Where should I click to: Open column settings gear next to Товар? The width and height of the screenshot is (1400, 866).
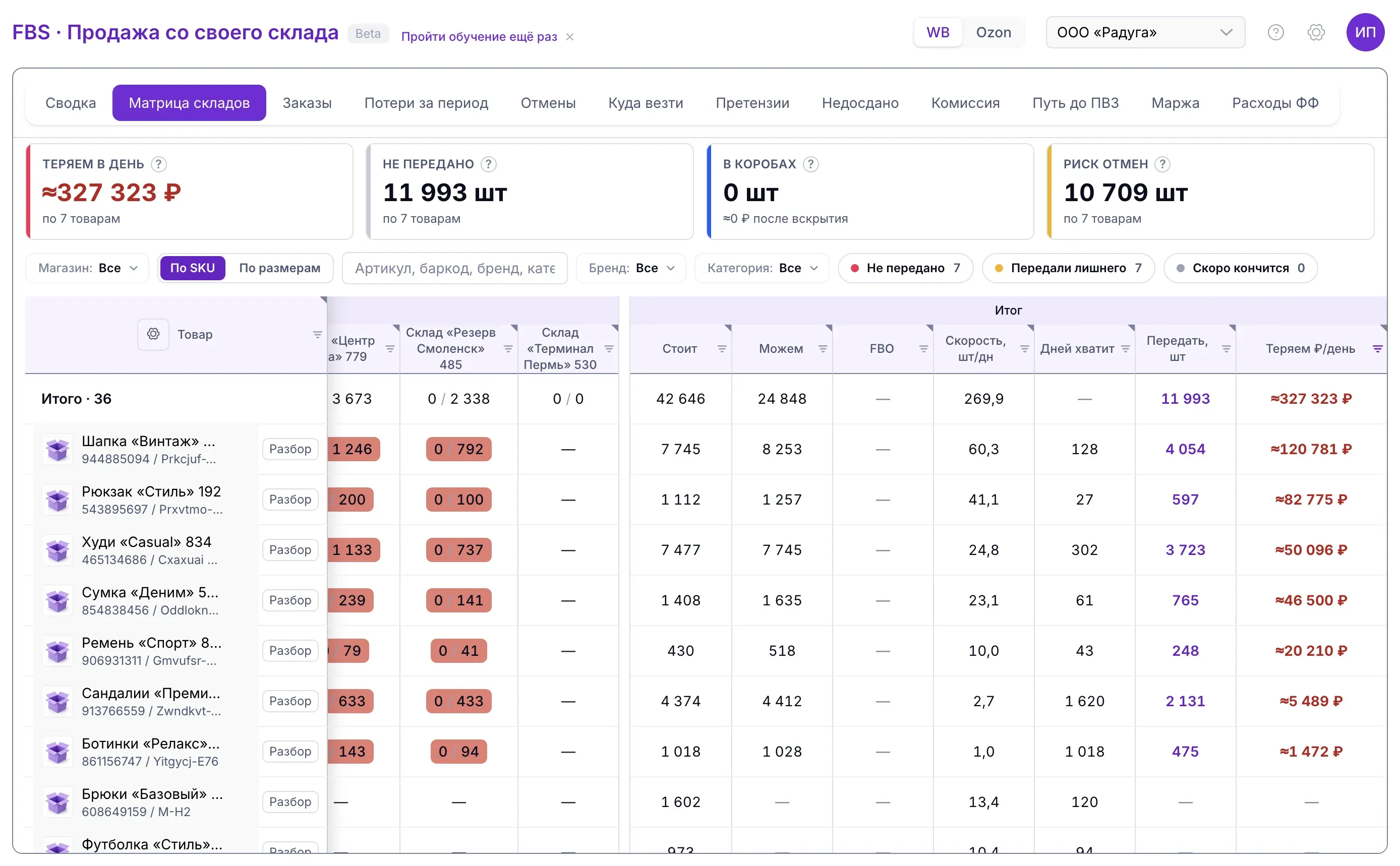(153, 335)
